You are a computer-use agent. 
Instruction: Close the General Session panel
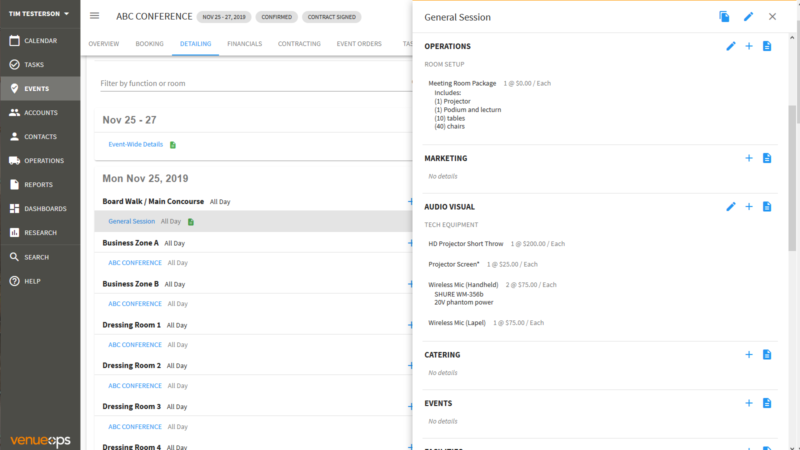772,17
